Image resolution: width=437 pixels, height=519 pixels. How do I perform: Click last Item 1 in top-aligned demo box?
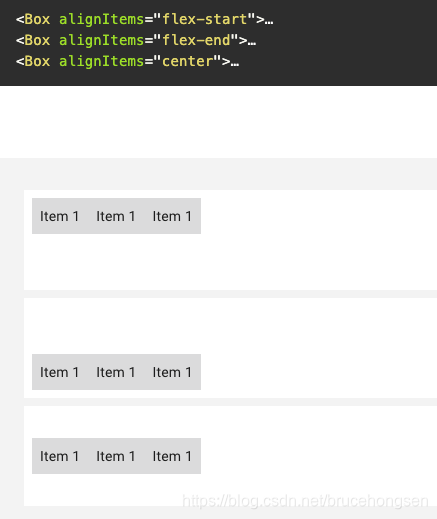click(x=173, y=216)
